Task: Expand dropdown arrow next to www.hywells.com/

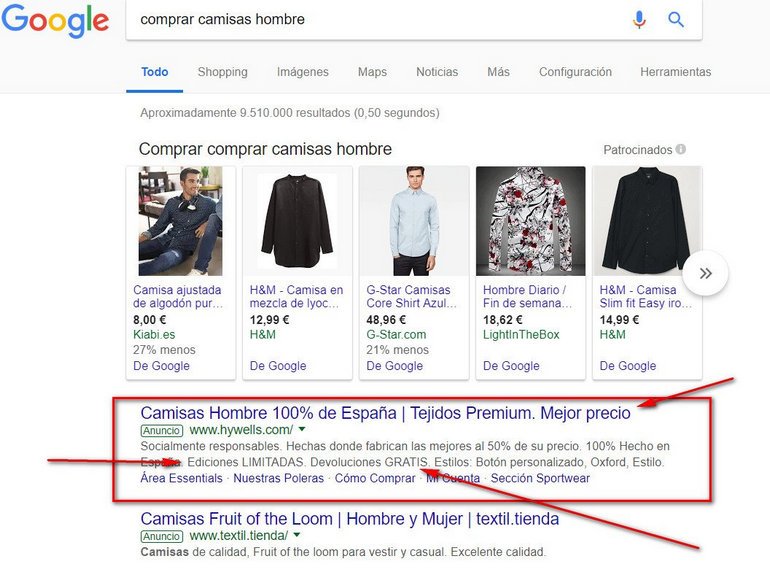Action: click(302, 429)
